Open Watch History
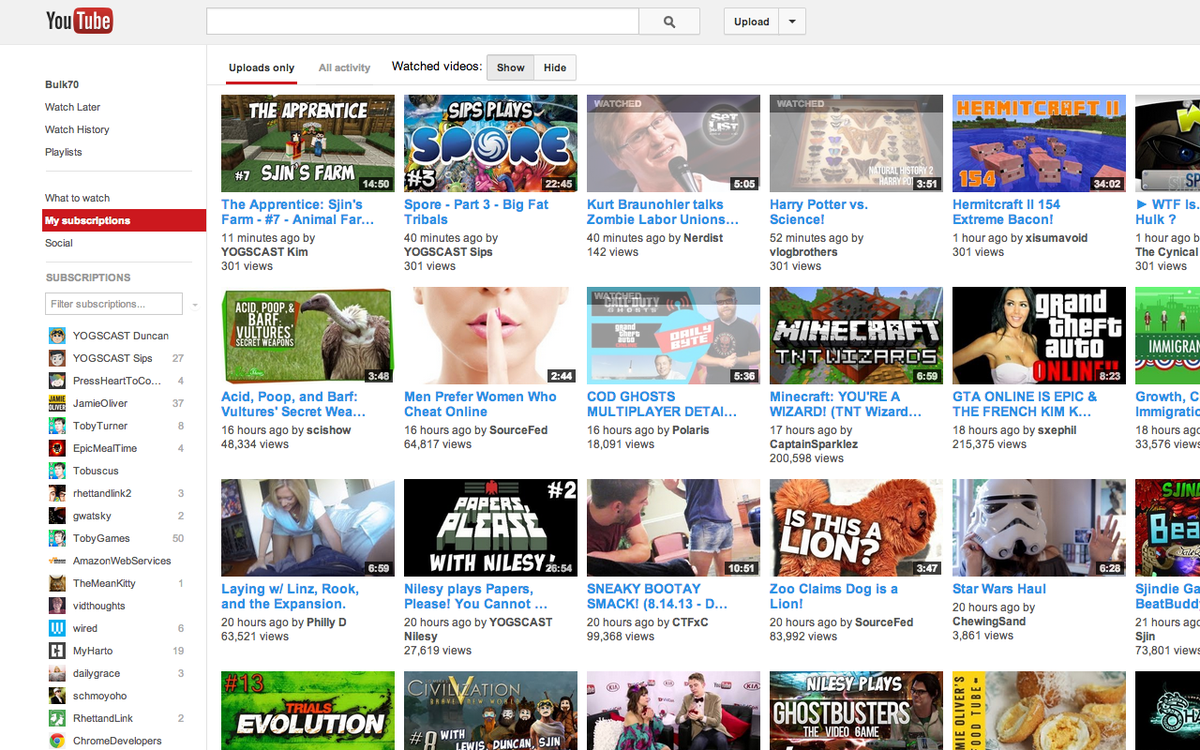This screenshot has height=750, width=1200. pyautogui.click(x=76, y=129)
